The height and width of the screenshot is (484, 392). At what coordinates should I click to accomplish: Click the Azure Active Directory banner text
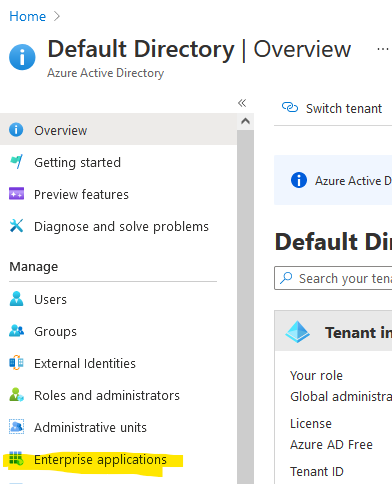353,181
